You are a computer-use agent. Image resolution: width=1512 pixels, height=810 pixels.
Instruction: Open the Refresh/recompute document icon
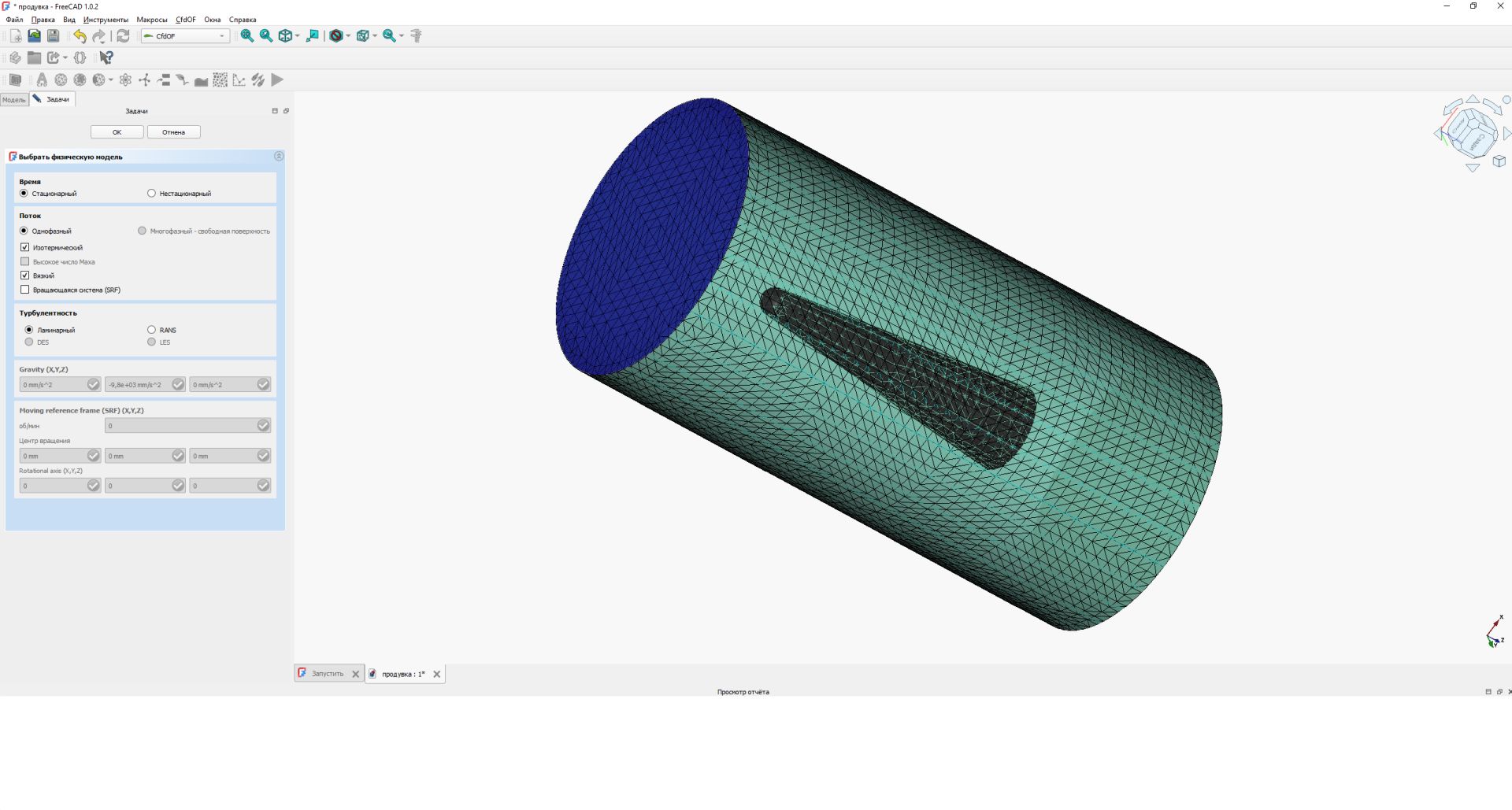(x=124, y=35)
